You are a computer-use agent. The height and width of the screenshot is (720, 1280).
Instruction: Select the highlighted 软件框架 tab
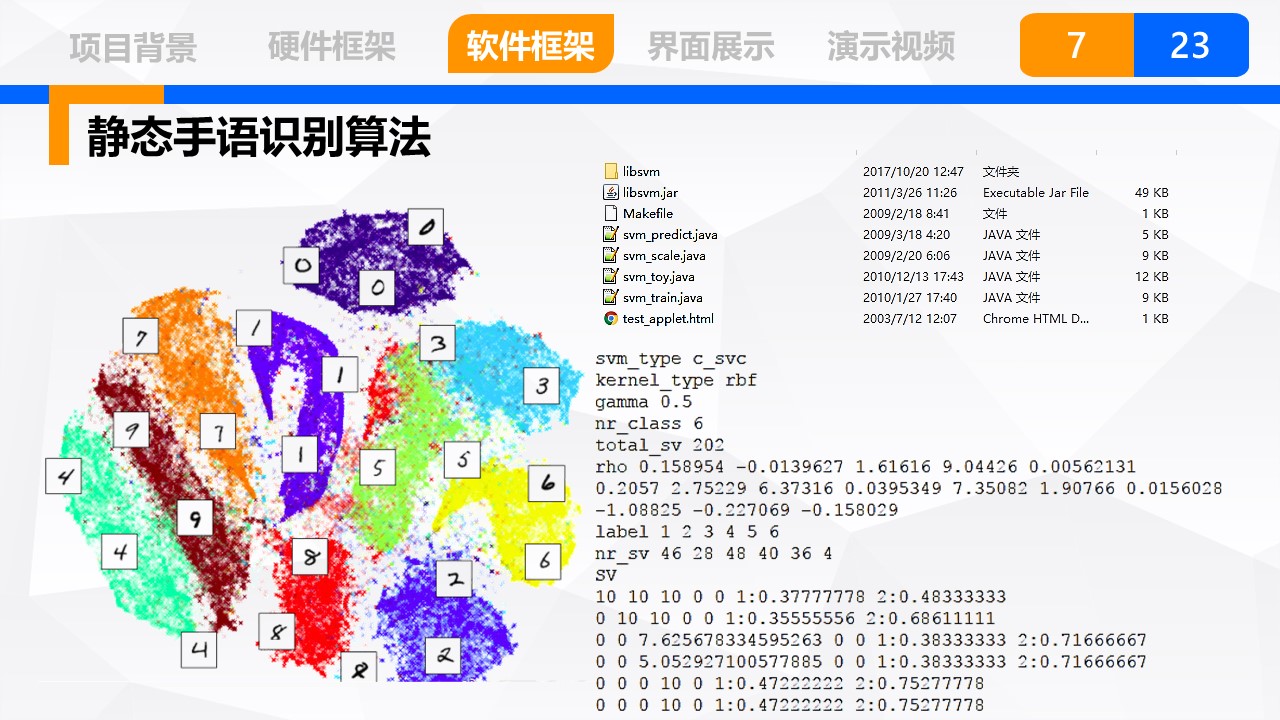(x=530, y=45)
